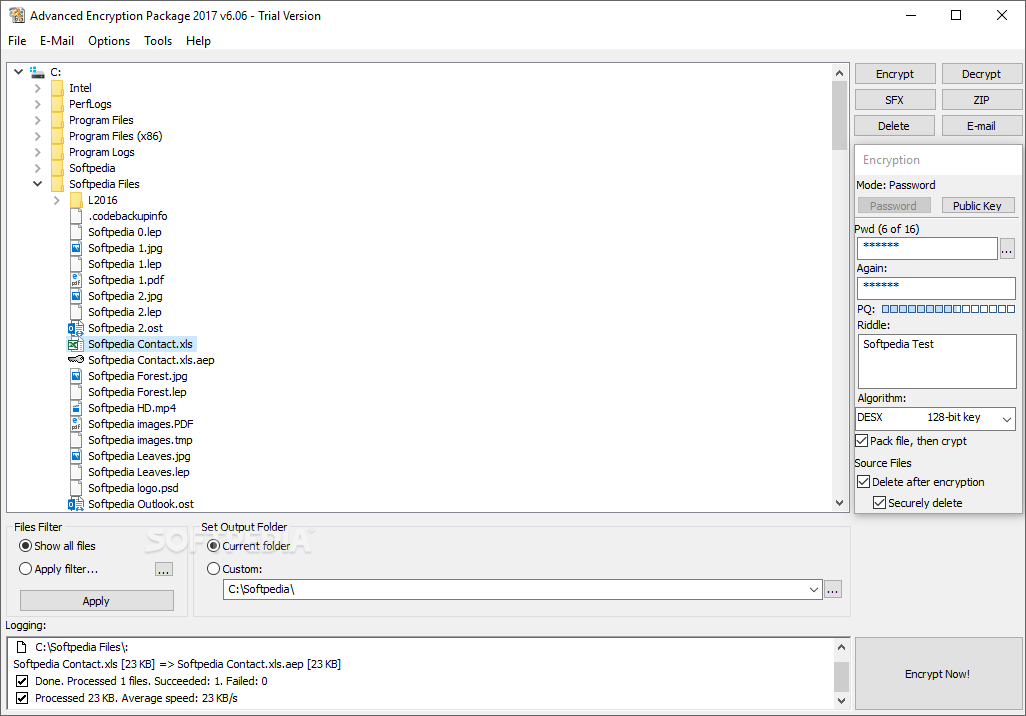Collapse the C: drive tree node

(x=18, y=72)
